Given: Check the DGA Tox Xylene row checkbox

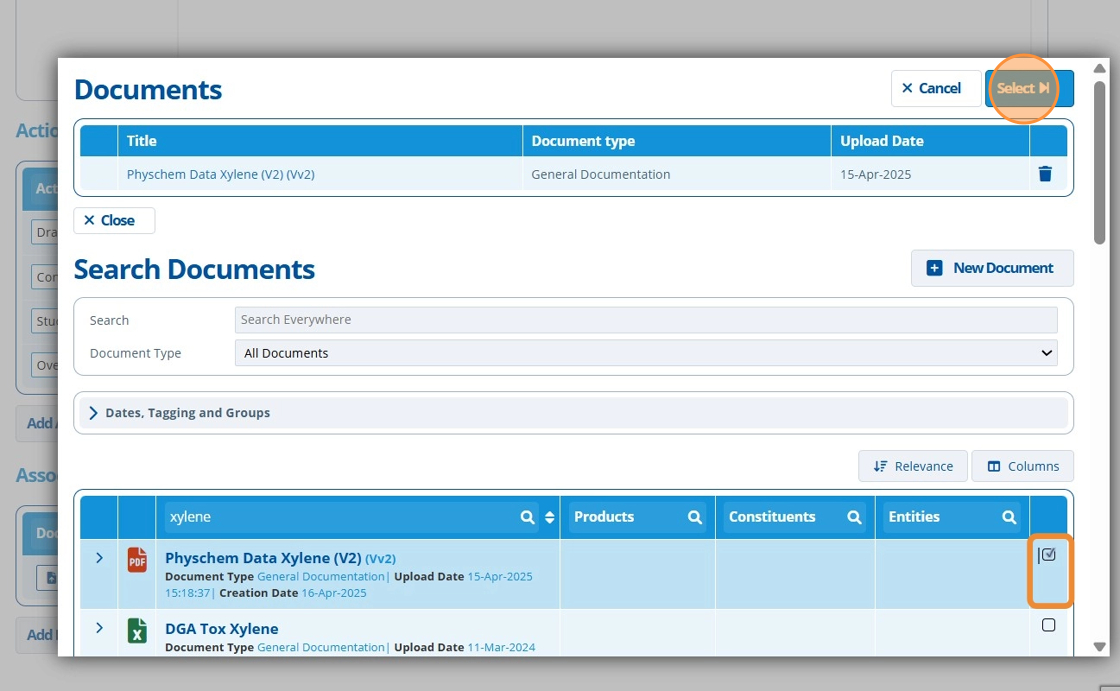Looking at the screenshot, I should click(x=1048, y=625).
